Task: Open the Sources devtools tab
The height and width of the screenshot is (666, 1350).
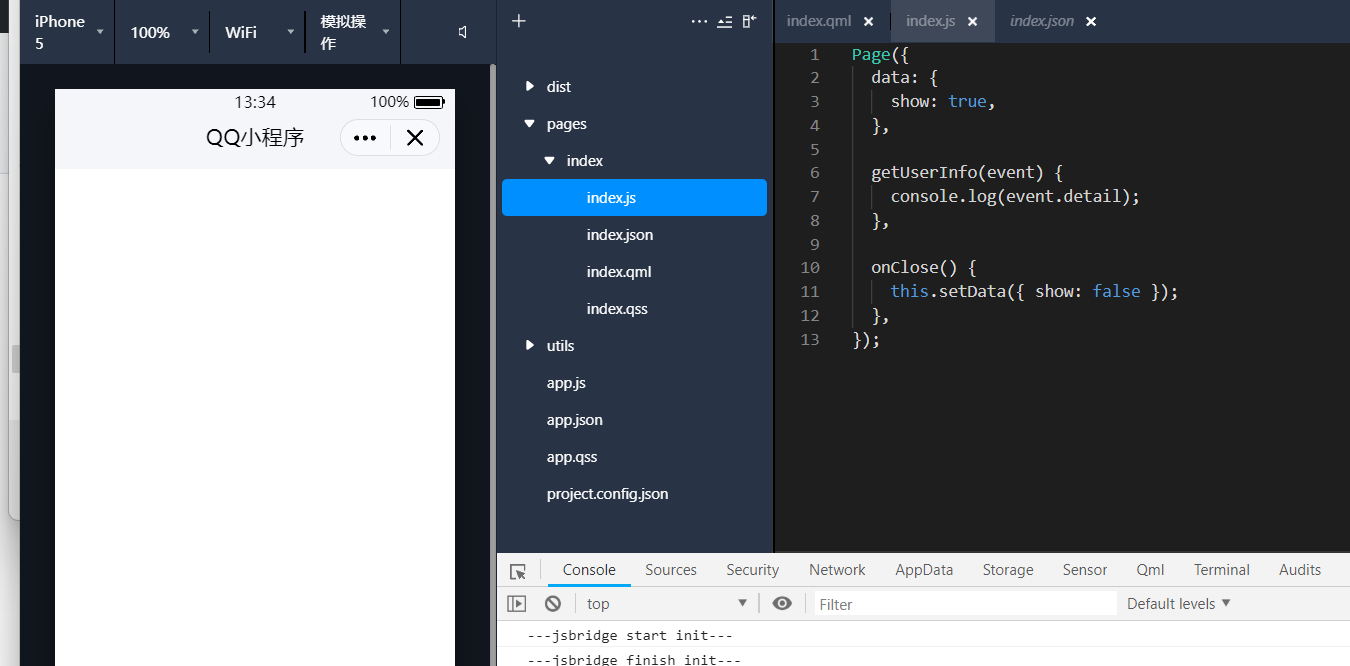Action: pos(671,570)
